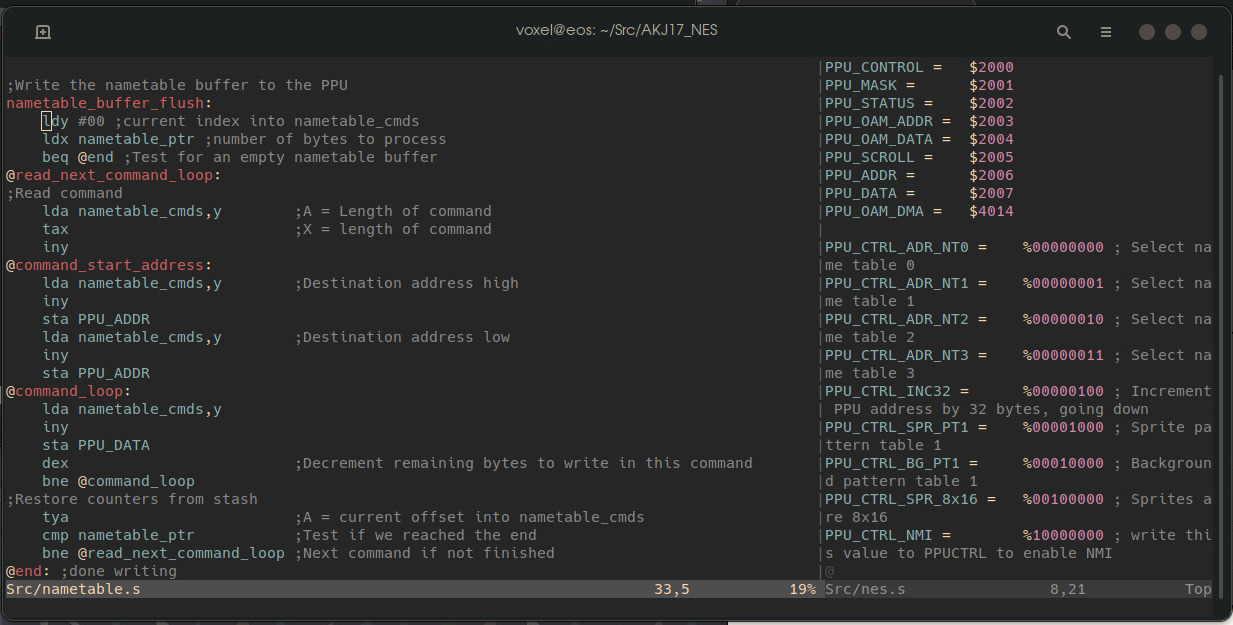Click the PPU_OAM_DATA = $2004 line
The image size is (1233, 625).
point(919,139)
